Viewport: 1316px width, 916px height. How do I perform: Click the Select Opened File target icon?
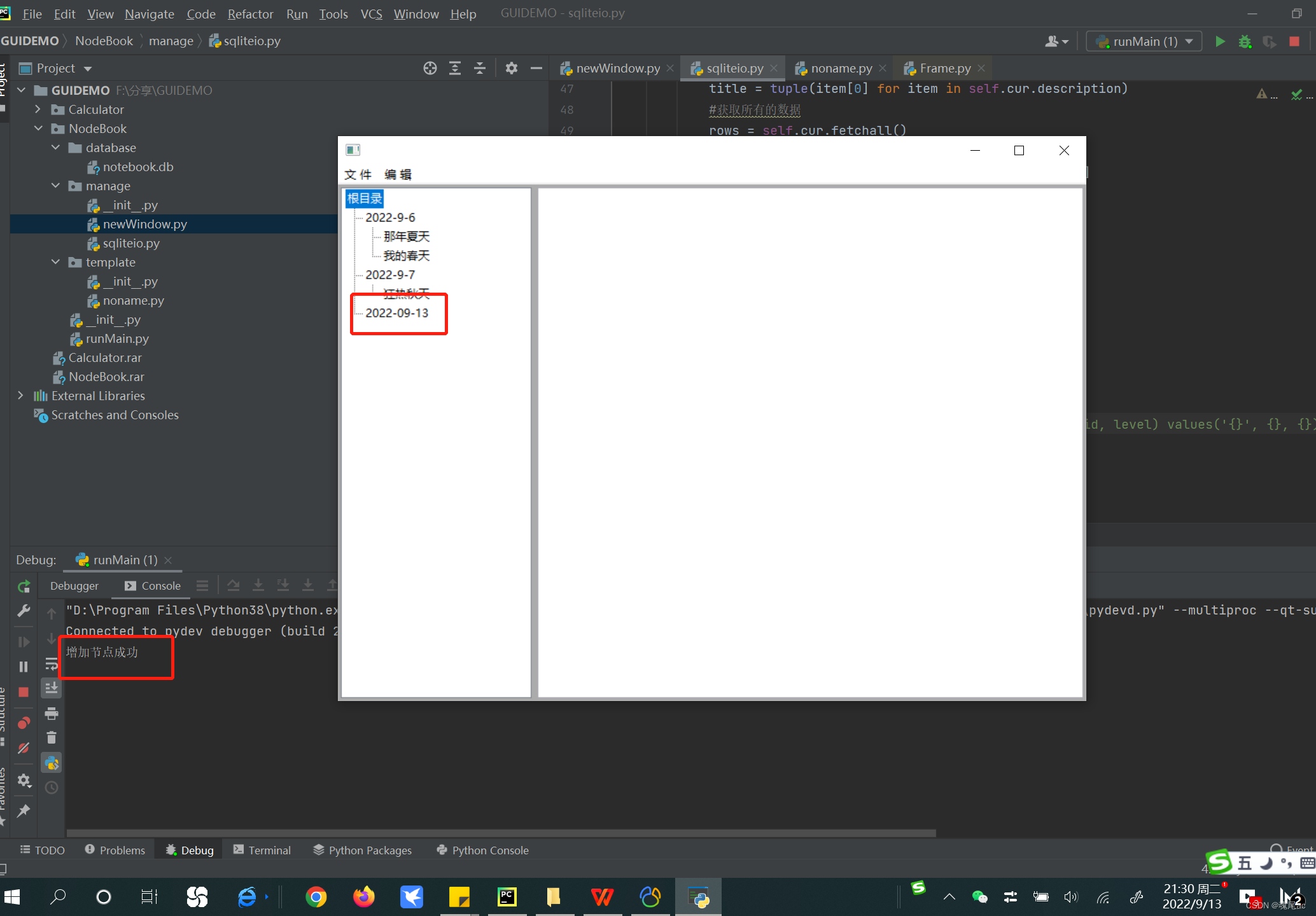(430, 68)
